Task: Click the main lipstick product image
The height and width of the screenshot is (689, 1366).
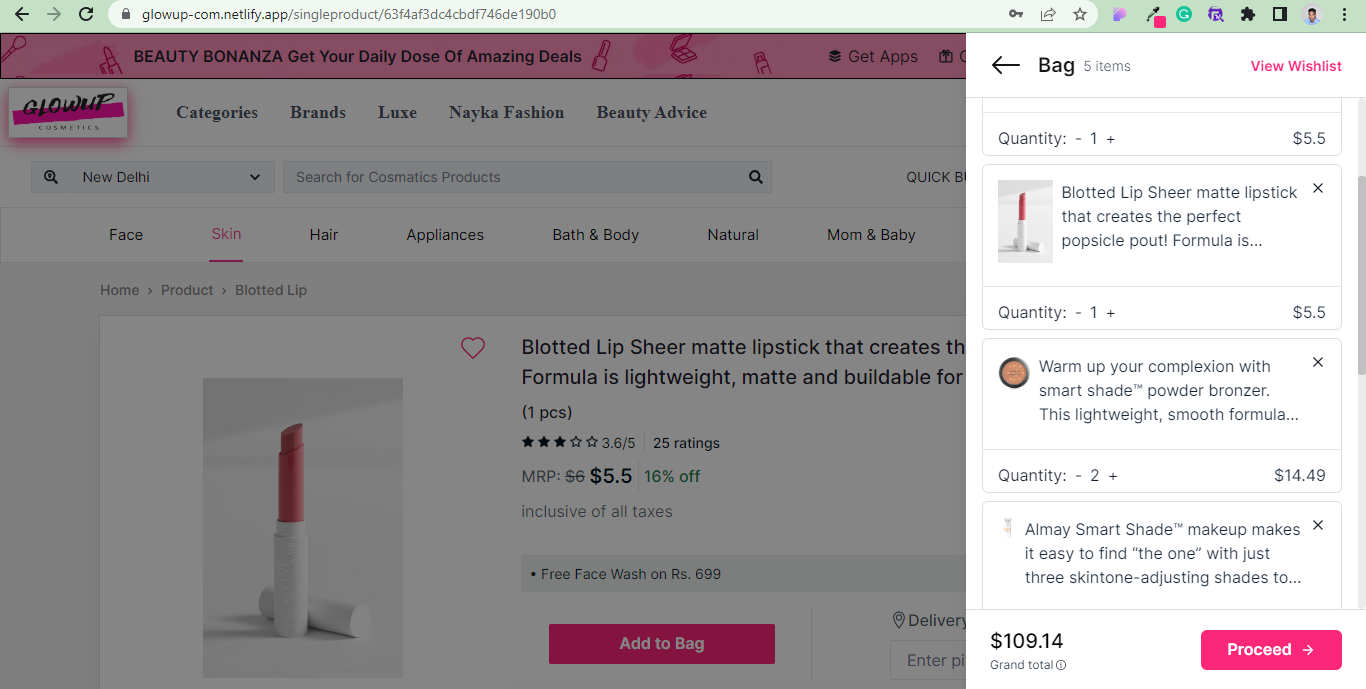Action: (303, 528)
